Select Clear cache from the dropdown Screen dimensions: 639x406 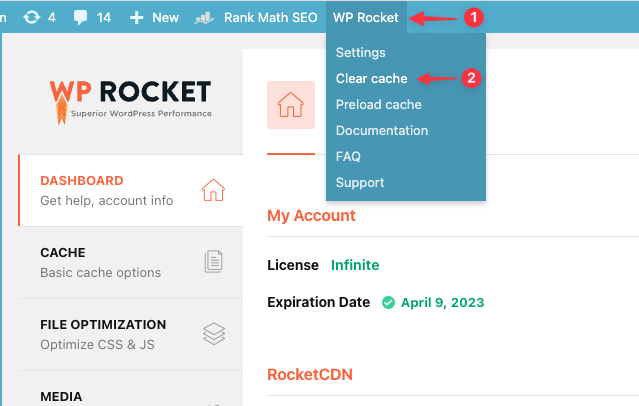[371, 78]
